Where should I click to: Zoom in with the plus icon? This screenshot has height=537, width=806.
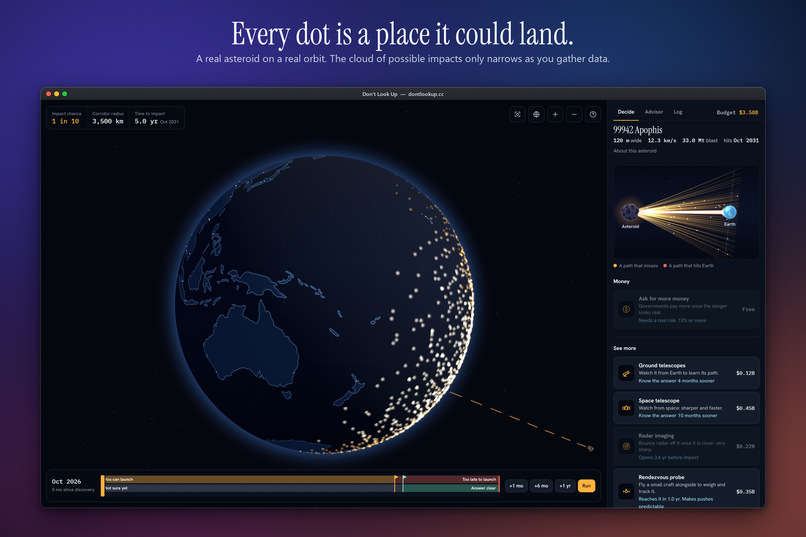pos(555,115)
